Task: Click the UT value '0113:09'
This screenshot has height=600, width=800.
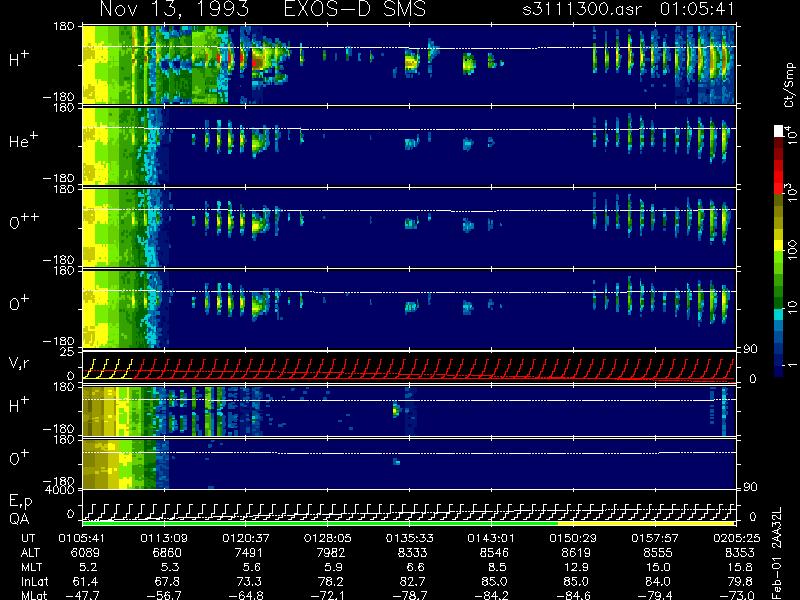Action: tap(164, 538)
